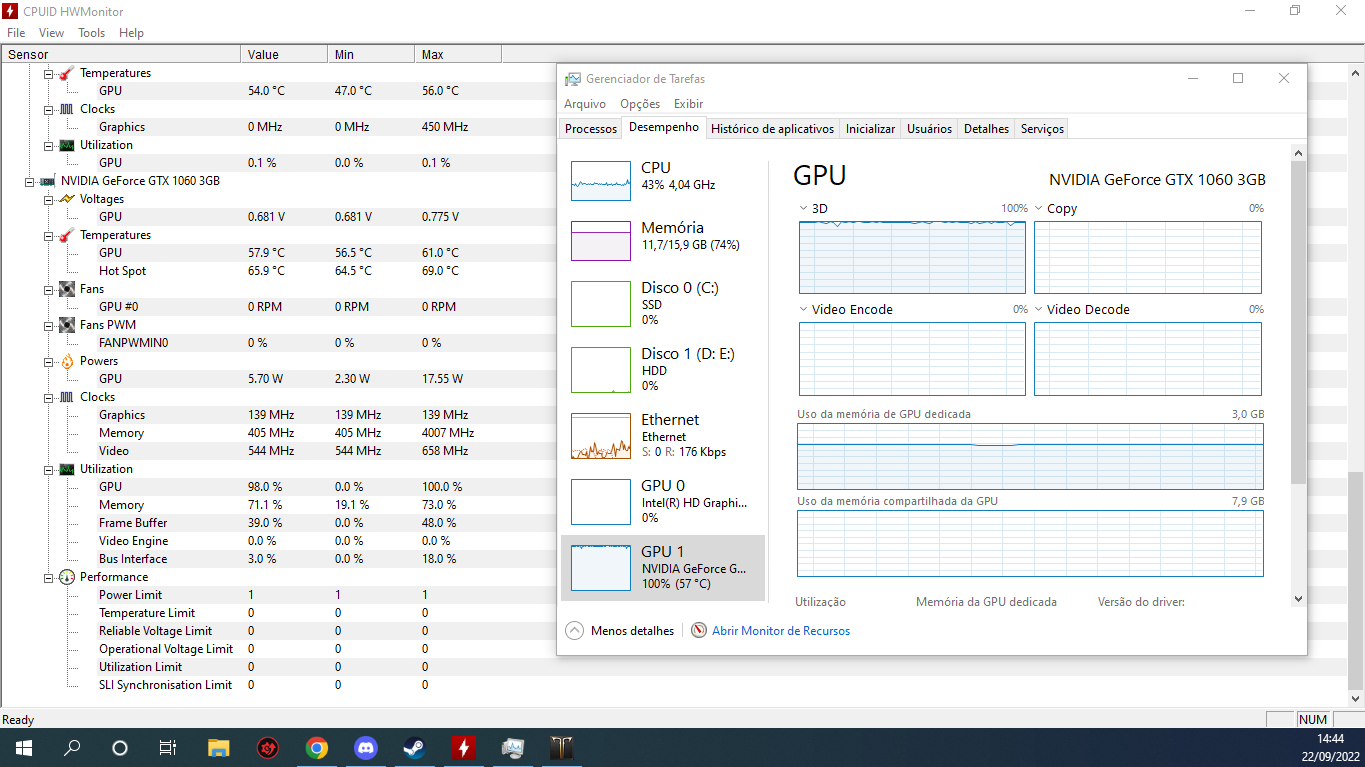This screenshot has height=767, width=1365.
Task: Click the Fans PWM icon in sensor tree
Action: pyautogui.click(x=67, y=325)
